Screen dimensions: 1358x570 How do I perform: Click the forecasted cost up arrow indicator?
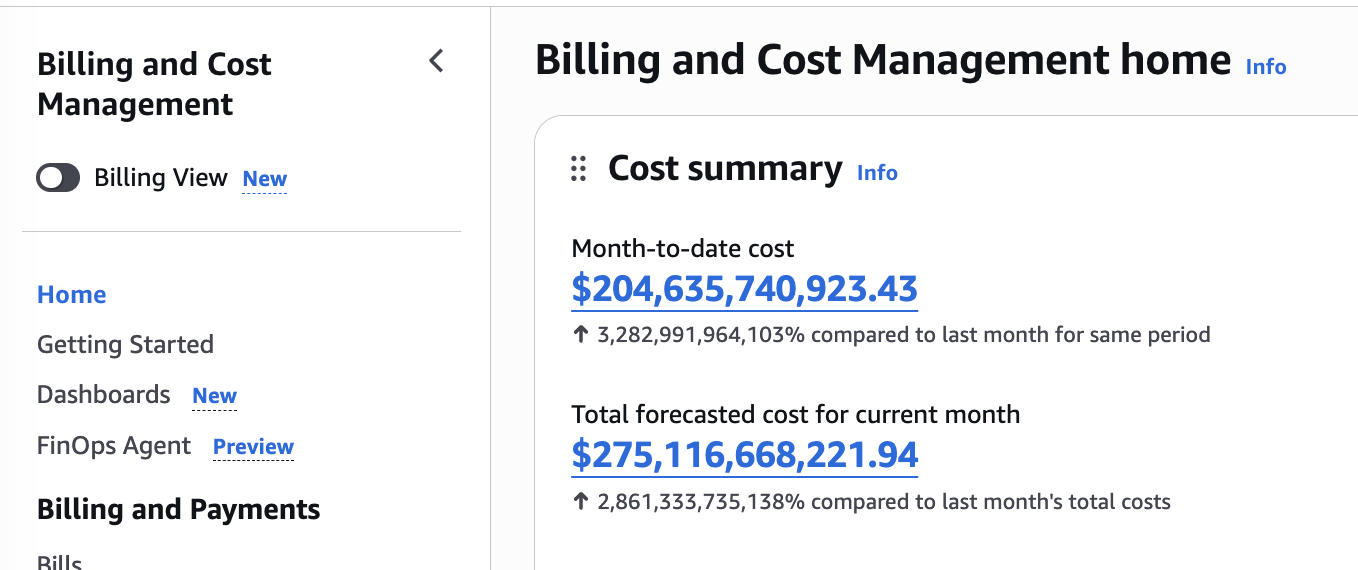580,502
